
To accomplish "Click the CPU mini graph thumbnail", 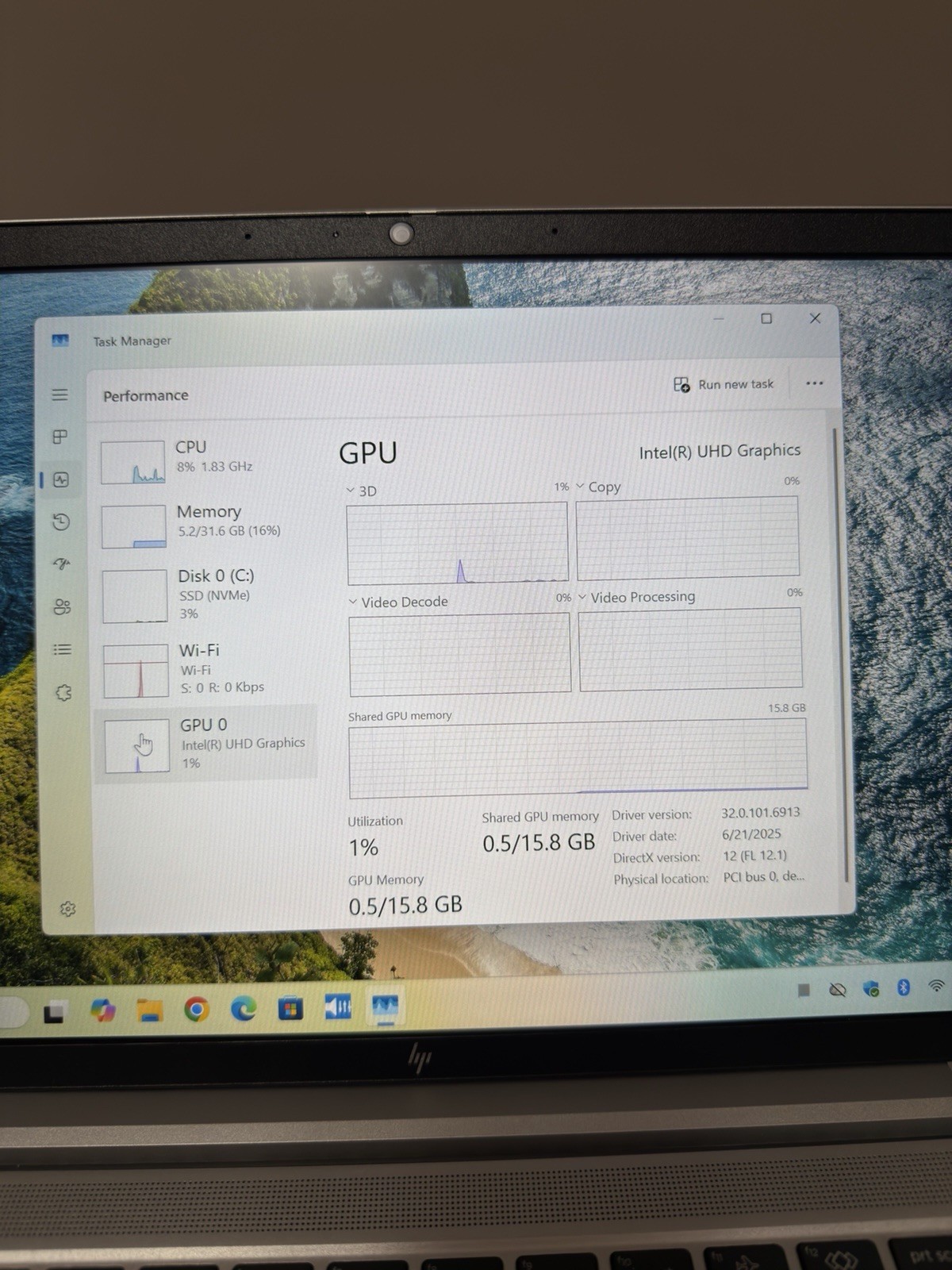I will coord(133,463).
